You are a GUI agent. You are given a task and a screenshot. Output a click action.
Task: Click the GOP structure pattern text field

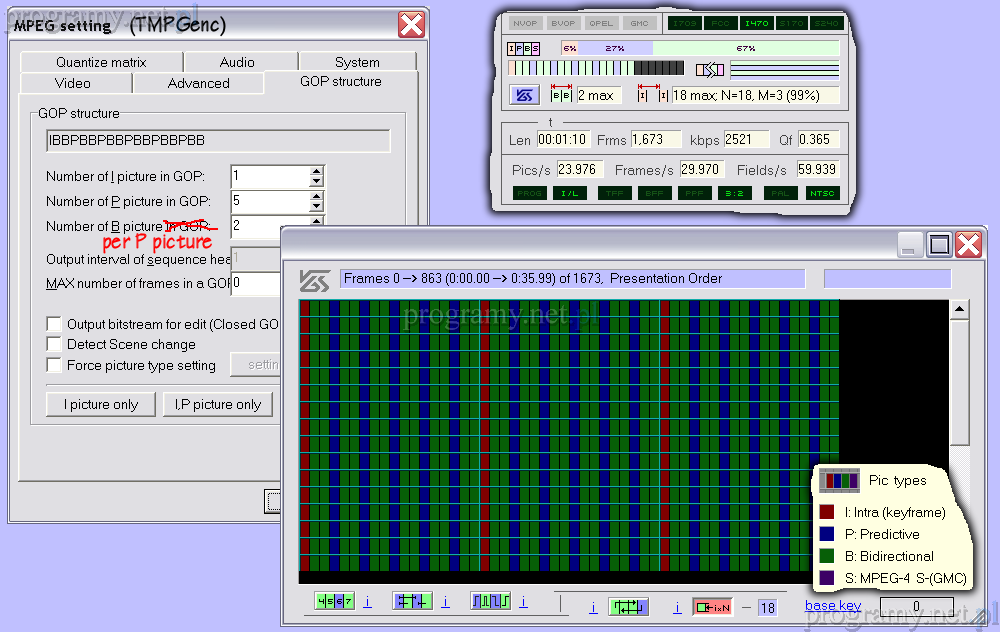pos(217,141)
